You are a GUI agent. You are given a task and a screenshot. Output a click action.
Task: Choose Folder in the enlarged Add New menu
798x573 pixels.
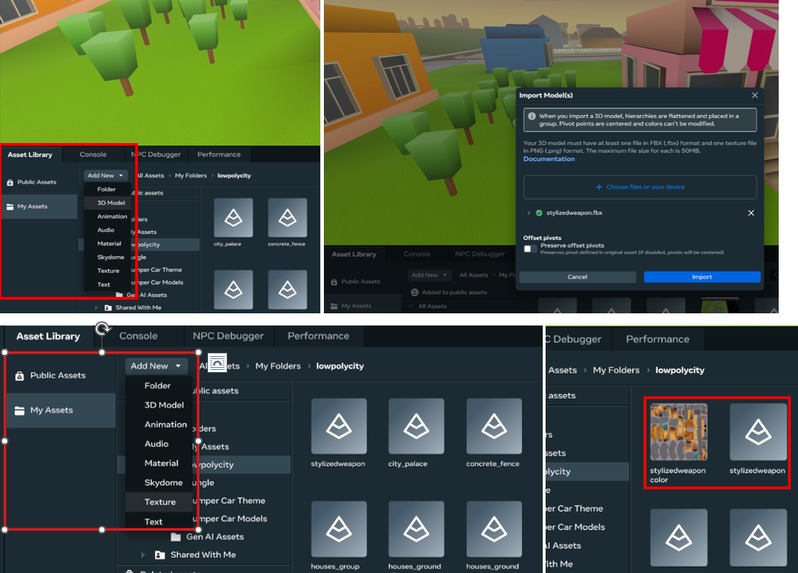click(157, 386)
